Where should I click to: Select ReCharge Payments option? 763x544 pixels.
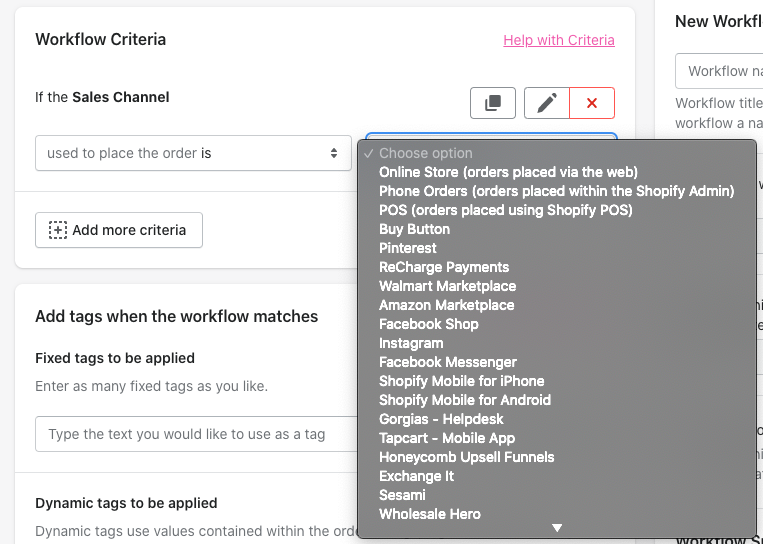pos(557,267)
